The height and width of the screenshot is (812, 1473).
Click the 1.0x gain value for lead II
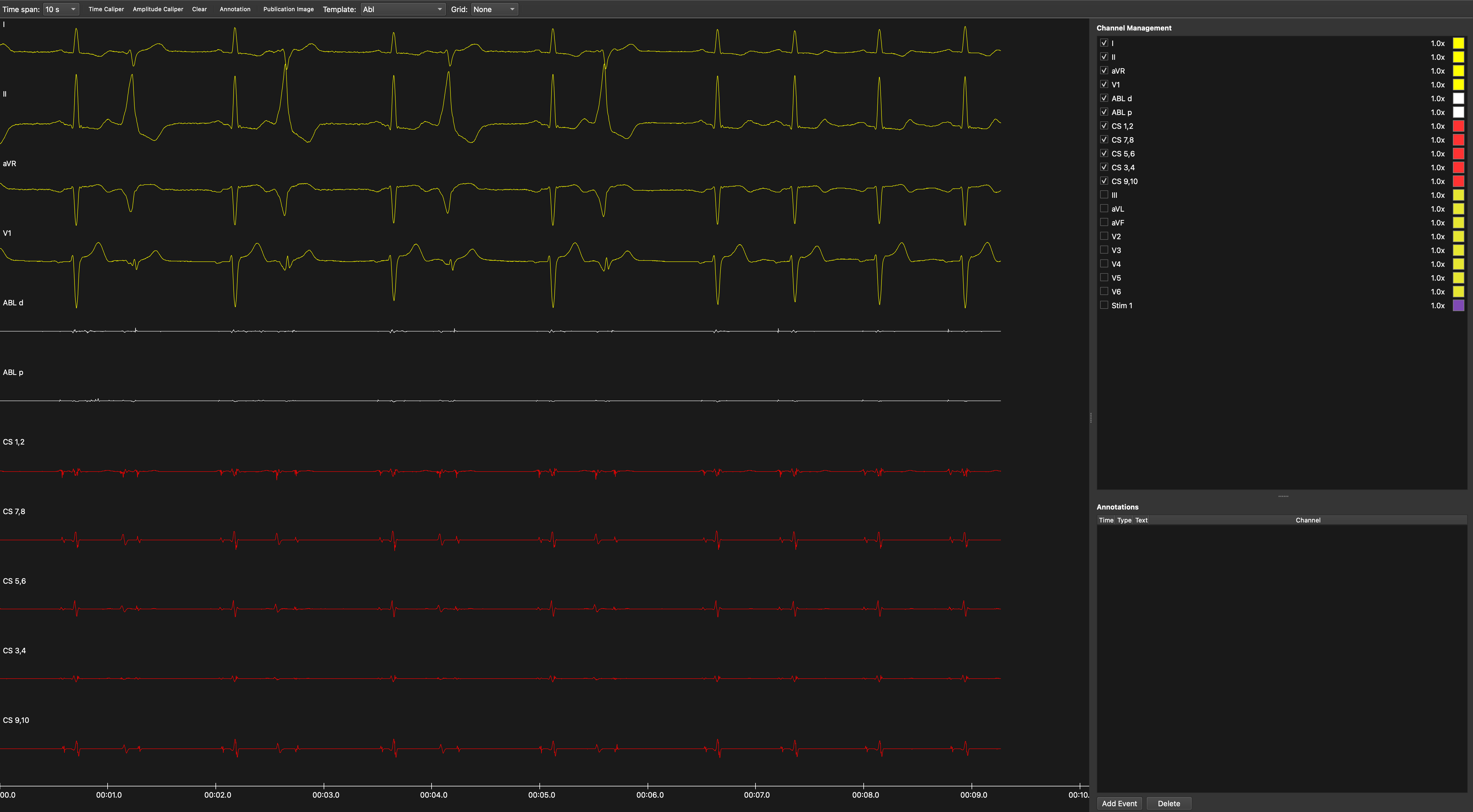1438,57
